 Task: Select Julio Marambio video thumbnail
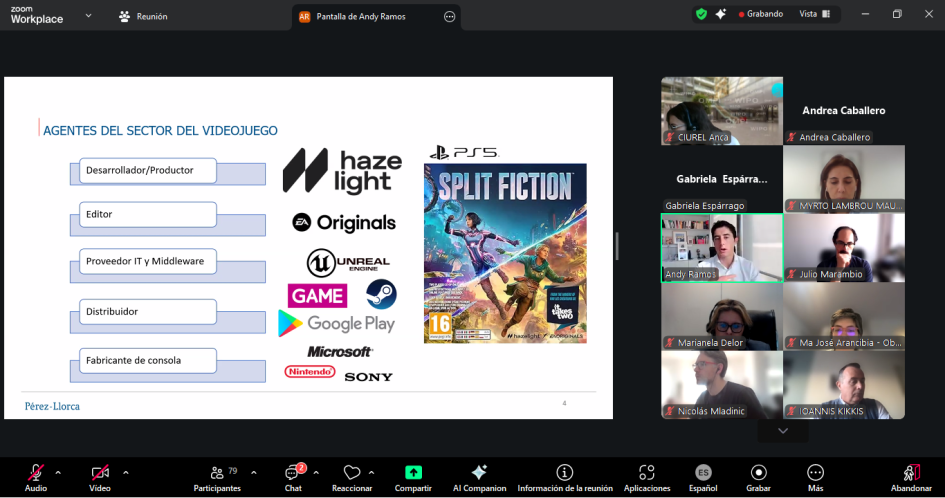click(x=844, y=248)
